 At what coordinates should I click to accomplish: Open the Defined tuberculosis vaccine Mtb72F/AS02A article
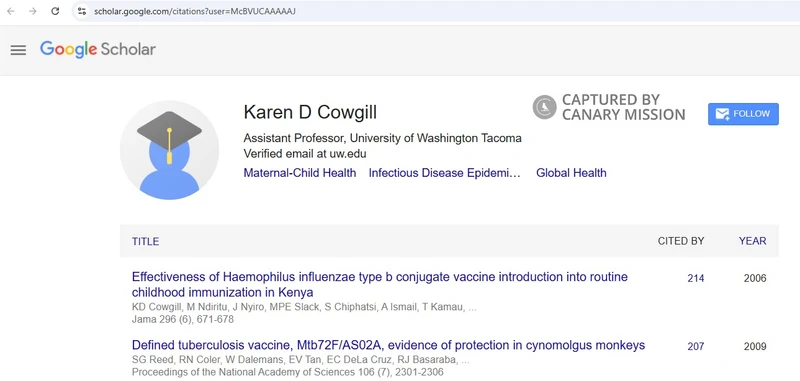click(388, 345)
